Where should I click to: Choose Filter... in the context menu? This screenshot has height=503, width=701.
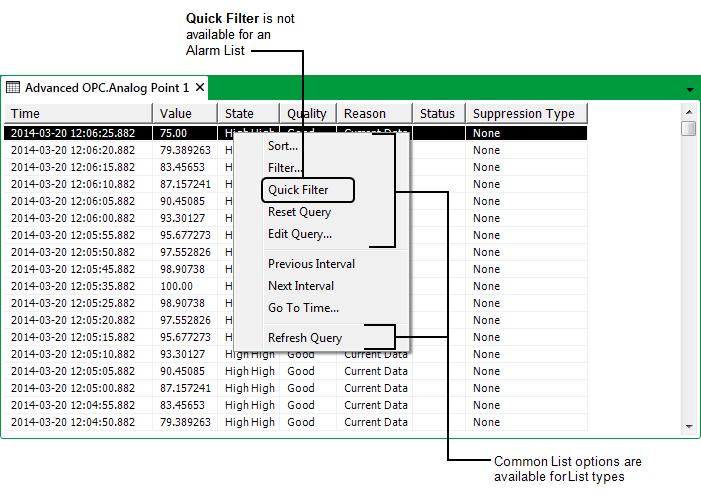pos(285,168)
